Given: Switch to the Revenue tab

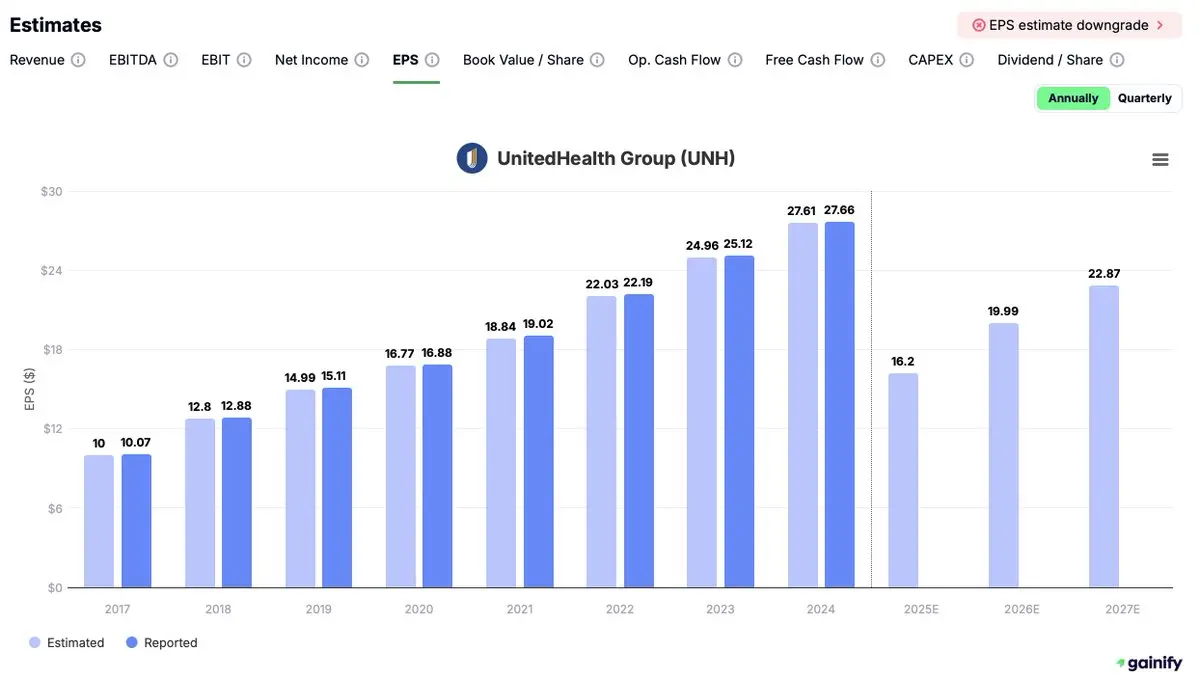Looking at the screenshot, I should point(37,60).
